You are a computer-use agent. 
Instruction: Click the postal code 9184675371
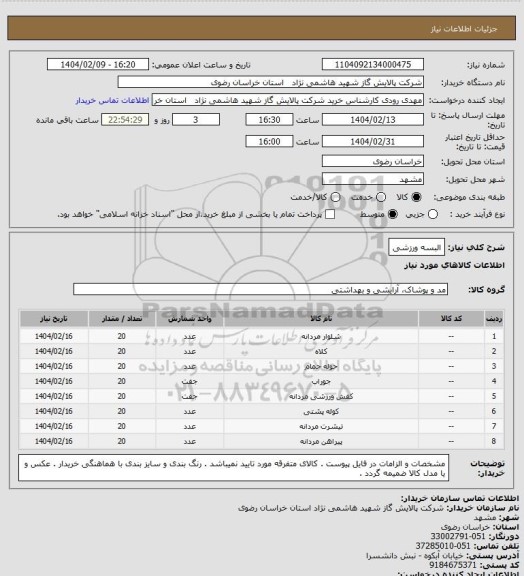point(453,564)
